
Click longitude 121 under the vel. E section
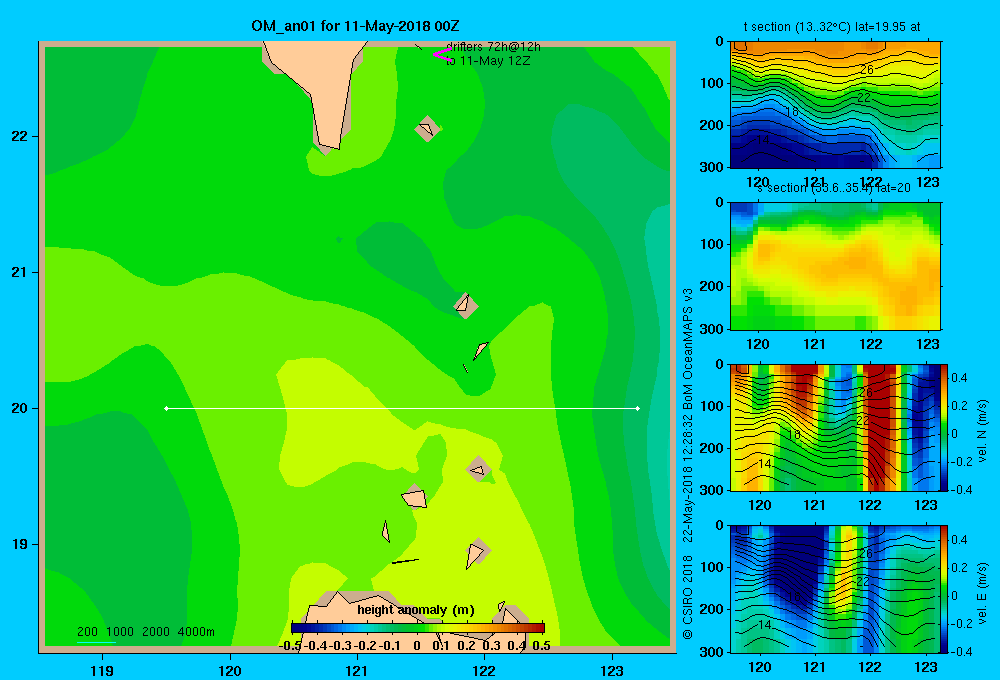click(814, 667)
